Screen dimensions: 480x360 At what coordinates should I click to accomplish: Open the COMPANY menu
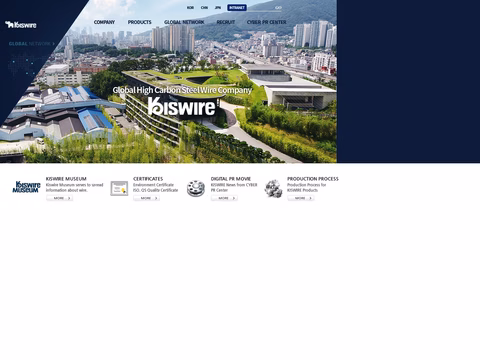[104, 22]
